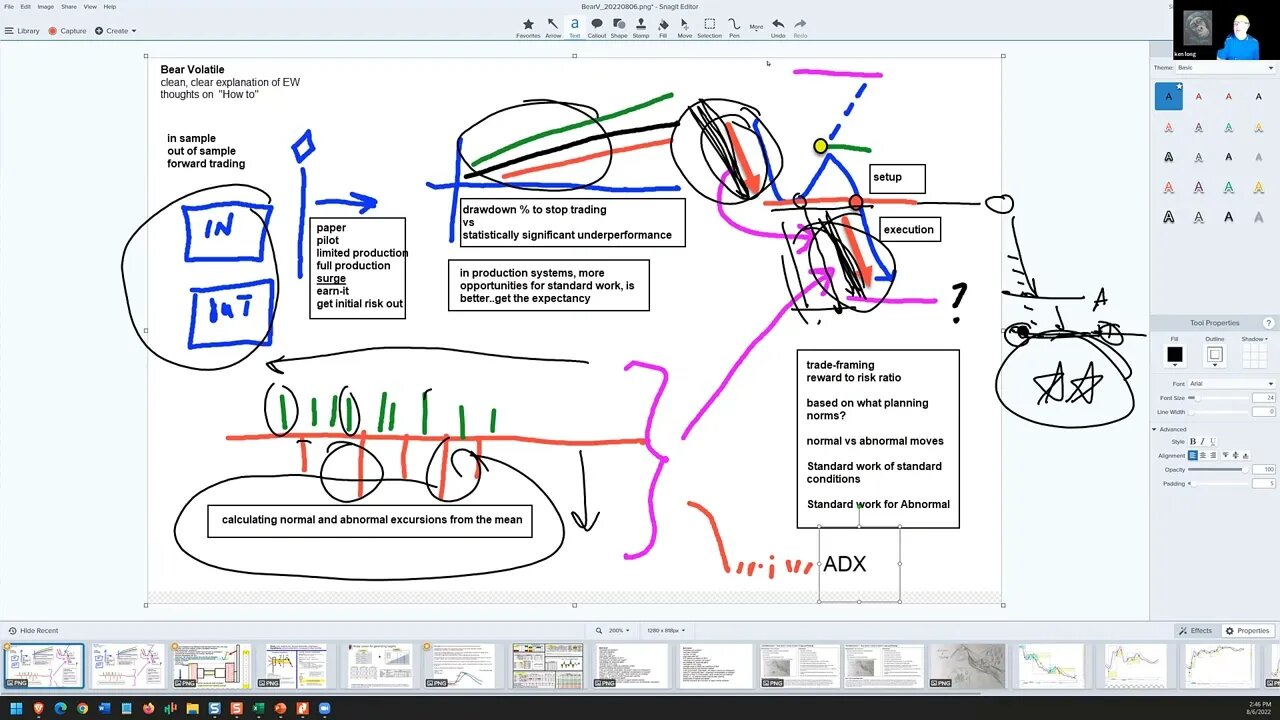Click Hide Recent button
The width and height of the screenshot is (1280, 720).
tap(33, 631)
